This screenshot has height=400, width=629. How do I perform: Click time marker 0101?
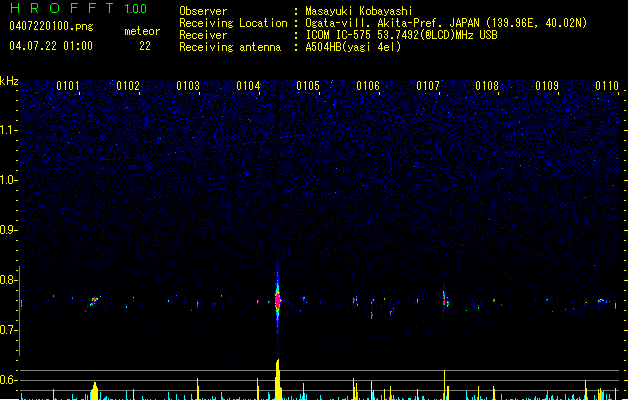68,86
